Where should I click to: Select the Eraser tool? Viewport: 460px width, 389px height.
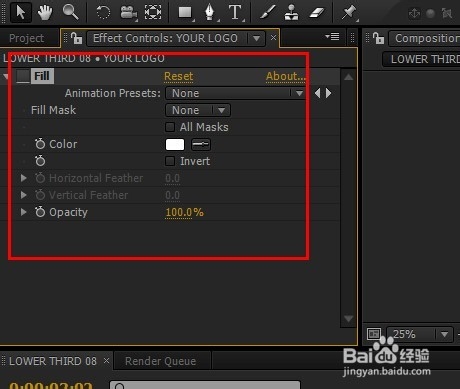click(x=316, y=13)
